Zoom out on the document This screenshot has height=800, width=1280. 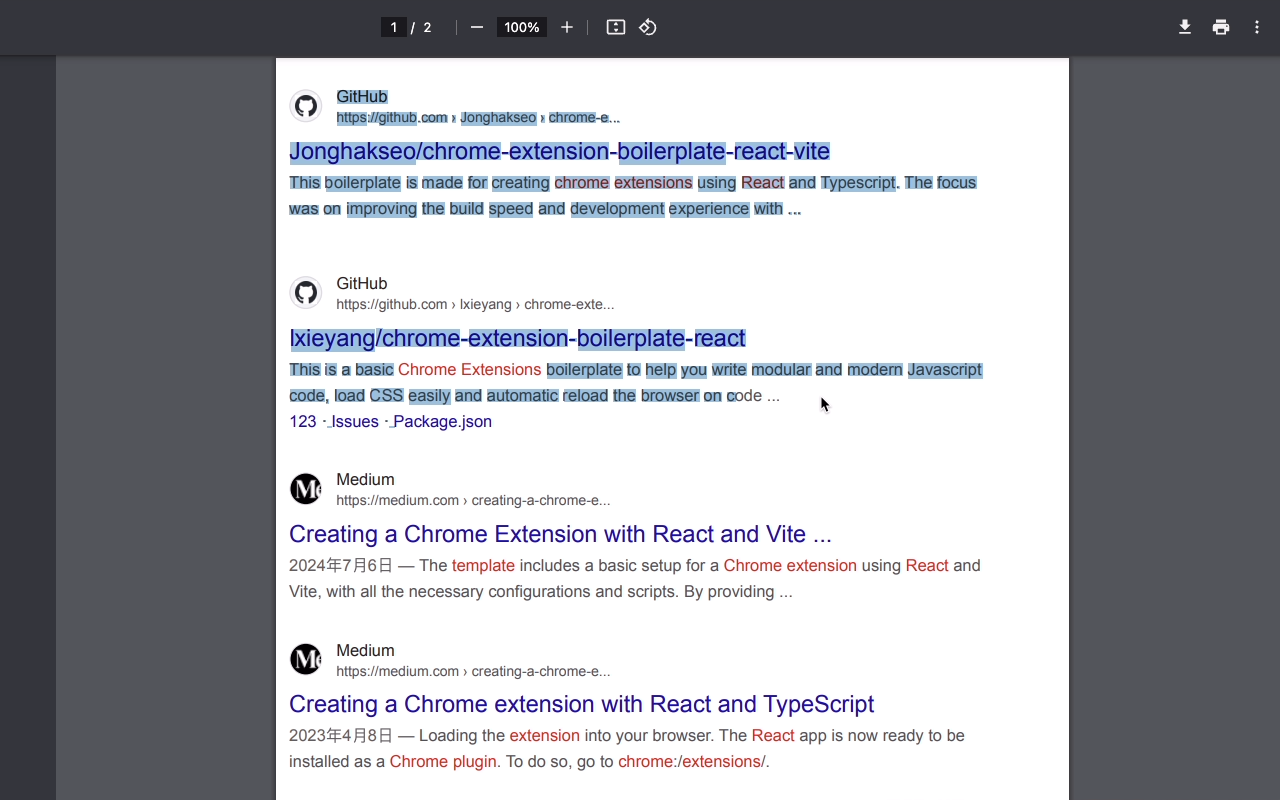[477, 27]
